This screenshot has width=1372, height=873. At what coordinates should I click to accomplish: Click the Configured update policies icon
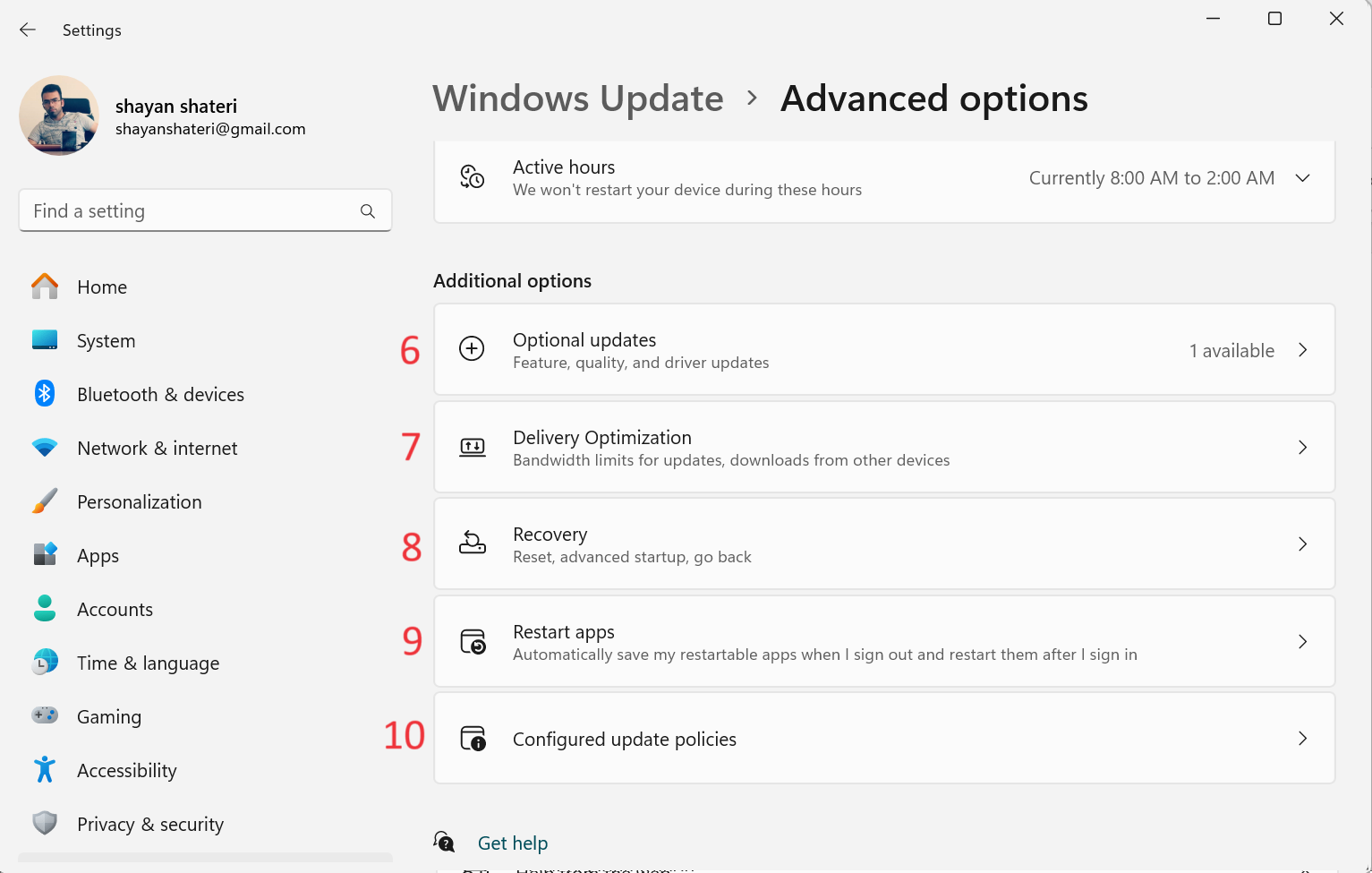pos(473,739)
